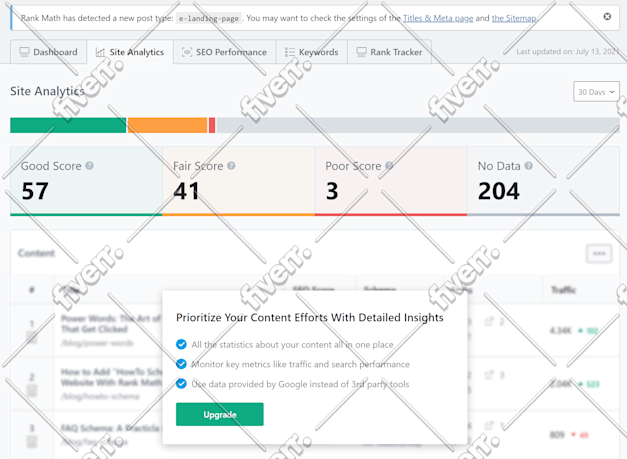
Task: Open the 30 Days range dropdown
Action: tap(596, 92)
